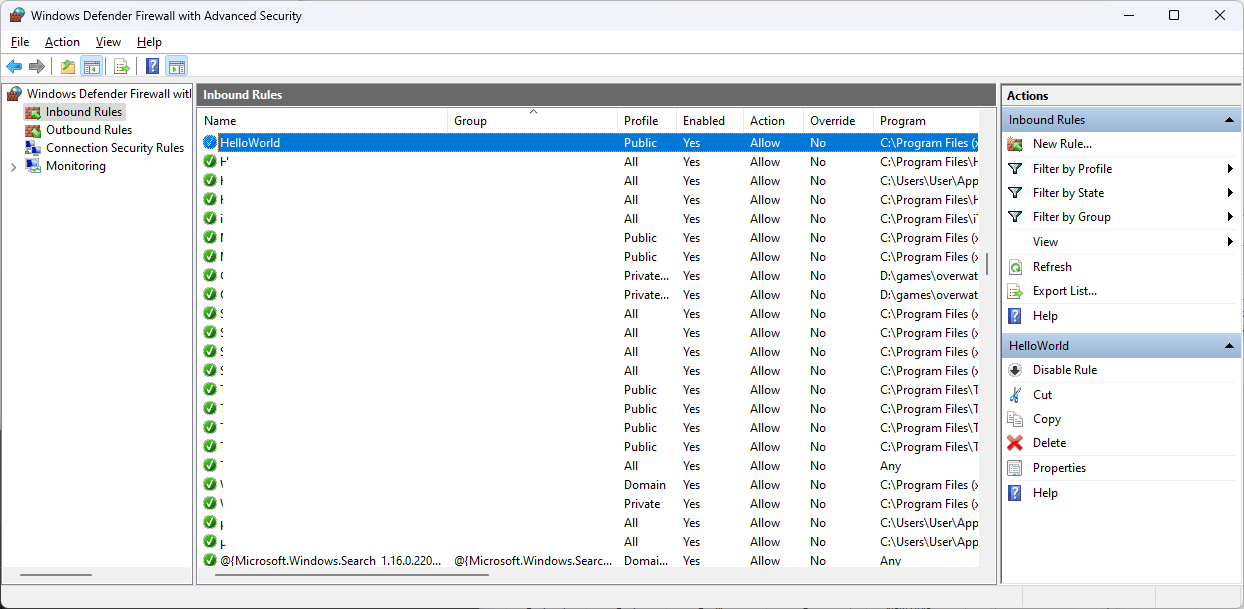The width and height of the screenshot is (1244, 609).
Task: Click the New Rule icon in Actions pane
Action: pyautogui.click(x=1015, y=144)
